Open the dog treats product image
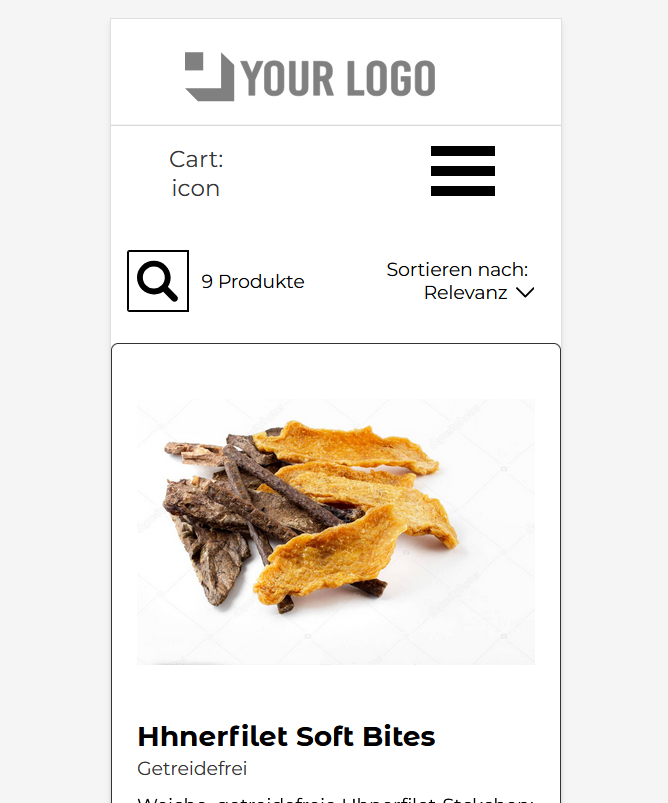This screenshot has width=668, height=803. [x=336, y=532]
